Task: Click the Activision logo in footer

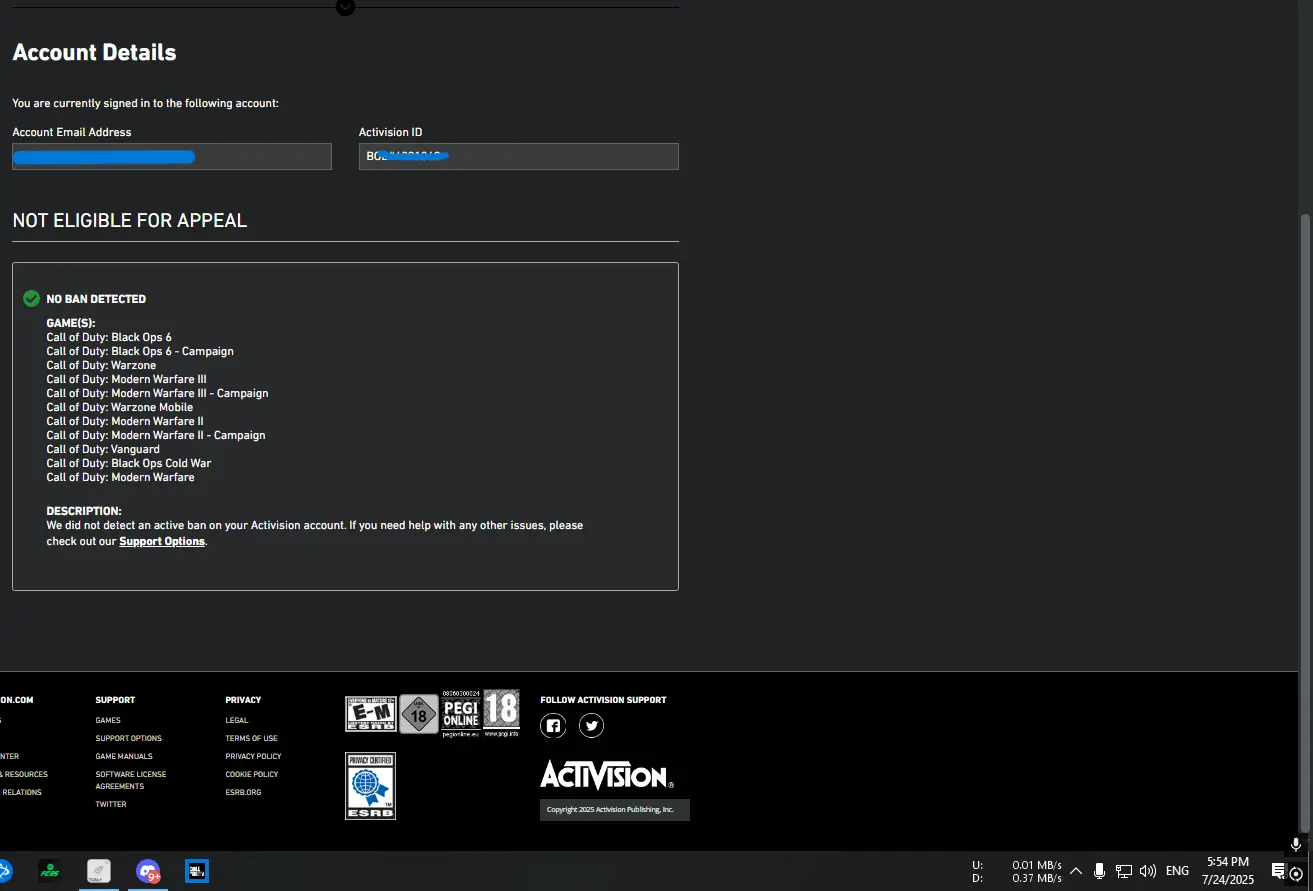Action: click(606, 775)
